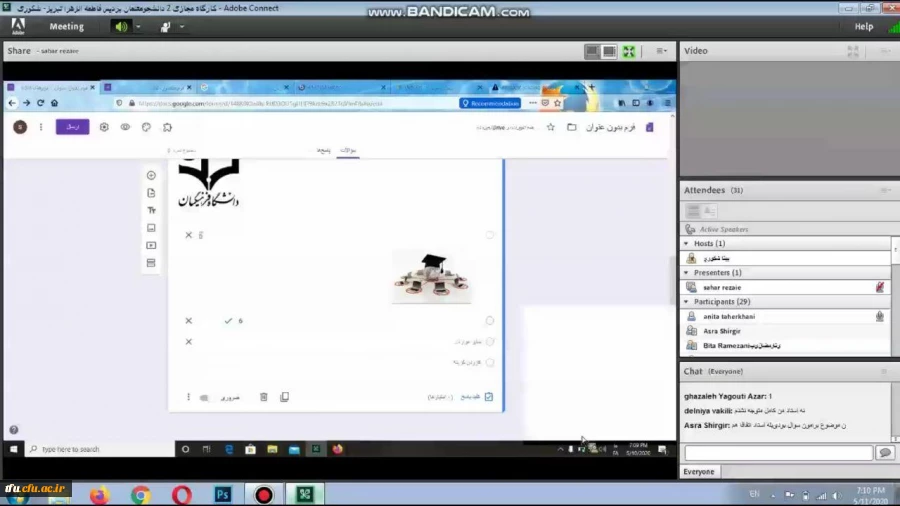Collapse the Hosts (1) group
This screenshot has height=506, width=900.
click(686, 243)
